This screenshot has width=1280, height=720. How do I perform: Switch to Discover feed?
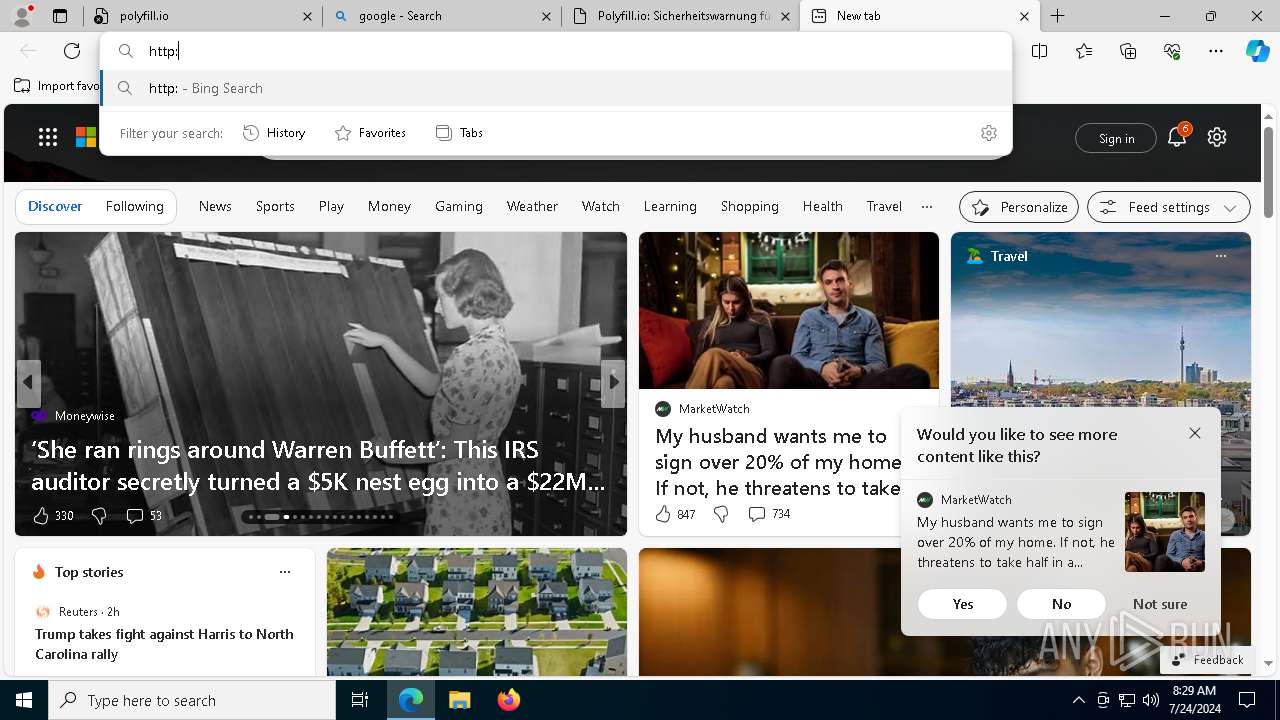[55, 206]
